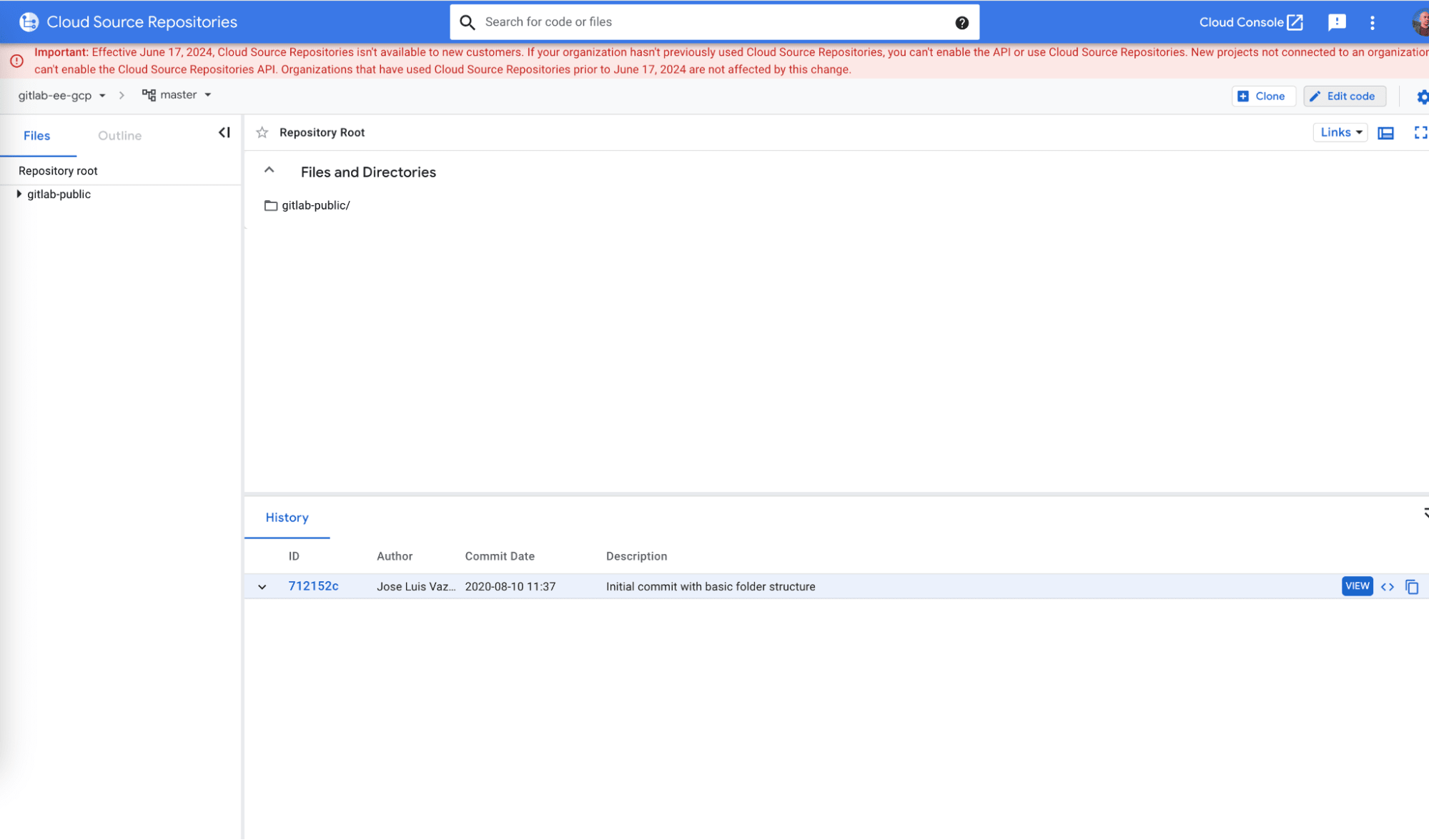This screenshot has height=840, width=1429.
Task: Expand the gitlab-public tree folder
Action: point(19,194)
